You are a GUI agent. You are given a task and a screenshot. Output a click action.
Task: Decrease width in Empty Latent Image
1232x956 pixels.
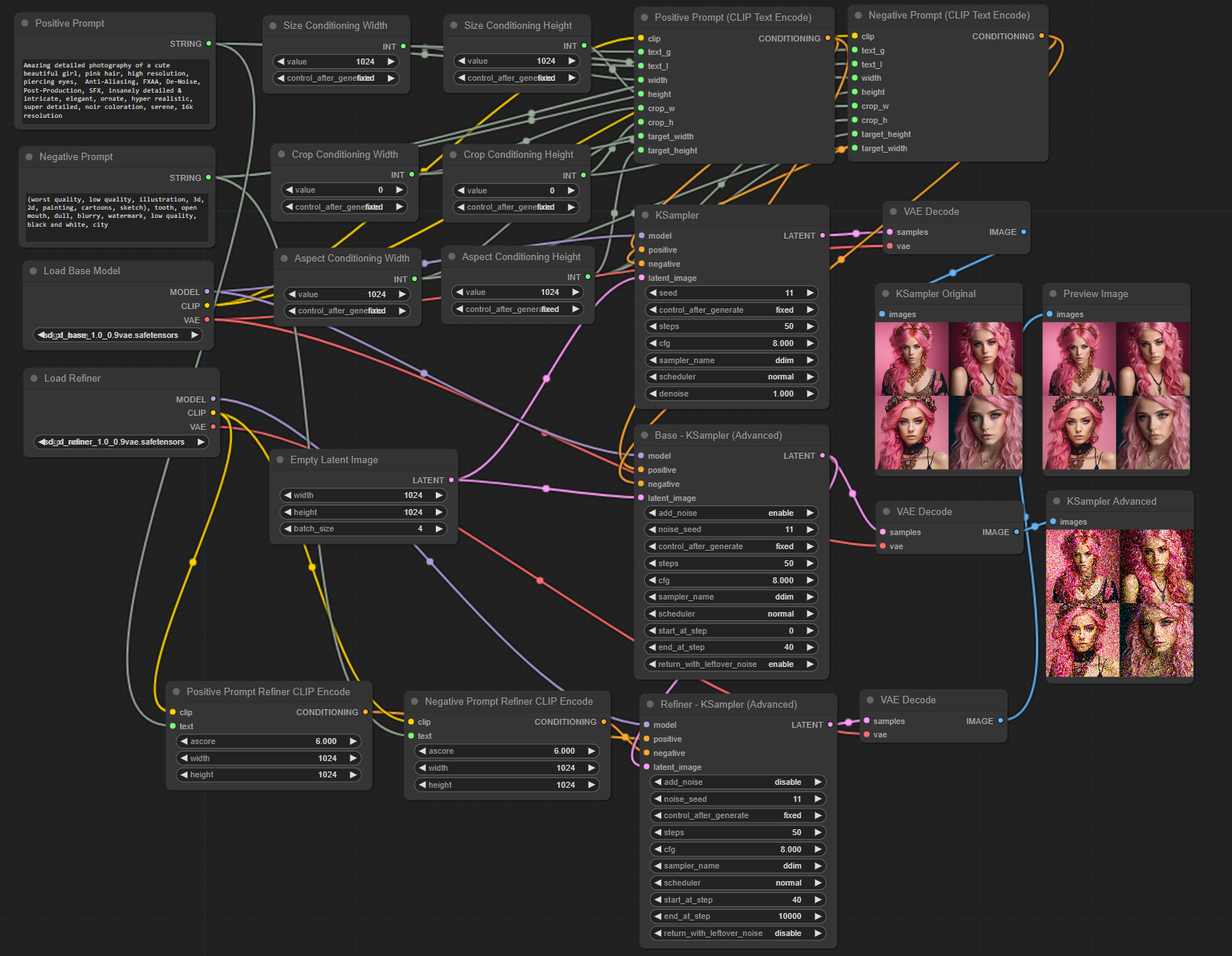pos(288,495)
